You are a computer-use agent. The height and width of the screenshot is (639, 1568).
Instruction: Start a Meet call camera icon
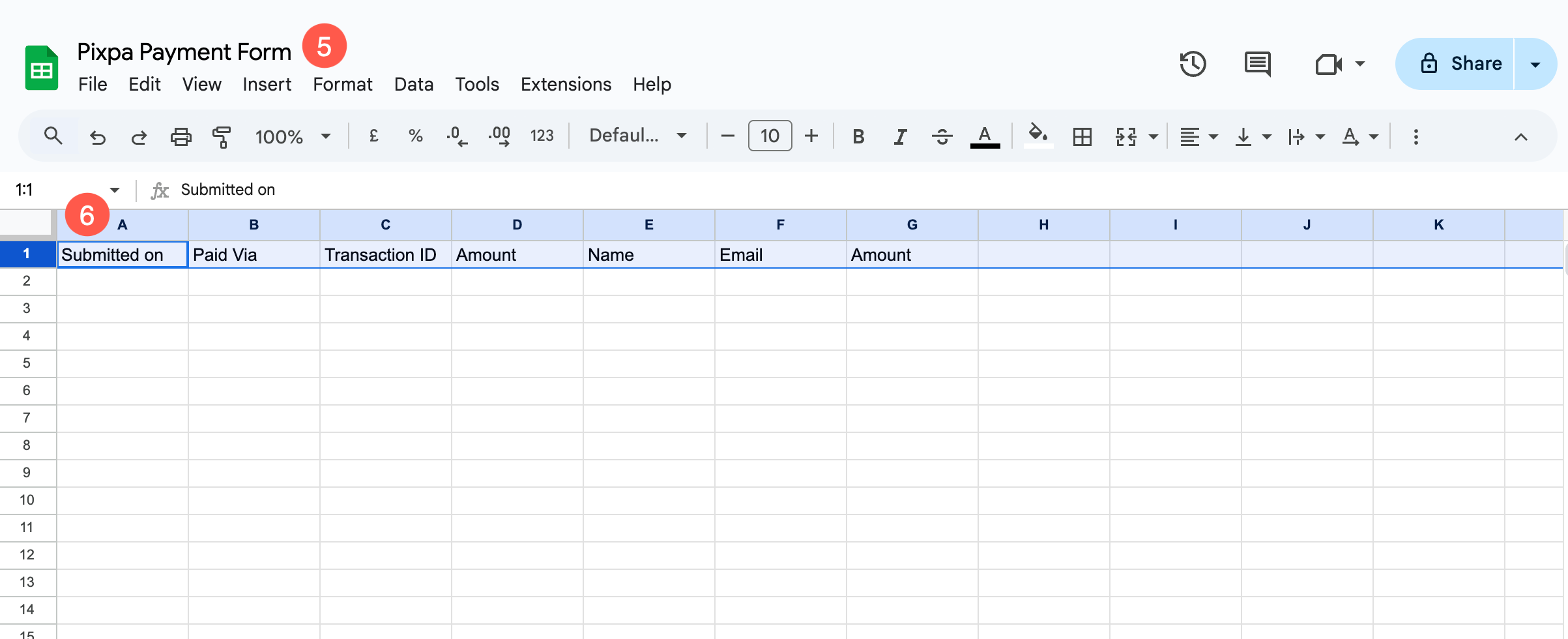click(x=1328, y=65)
